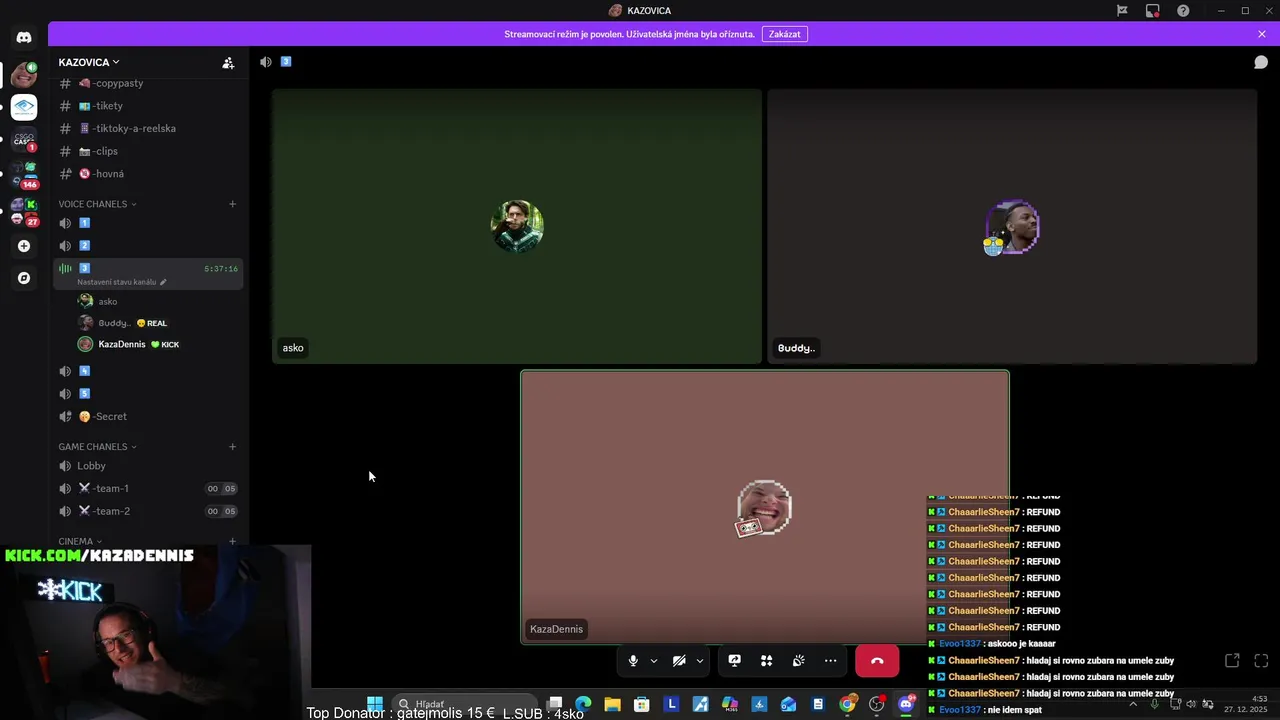Open the soundboard icon in call controls

[798, 661]
